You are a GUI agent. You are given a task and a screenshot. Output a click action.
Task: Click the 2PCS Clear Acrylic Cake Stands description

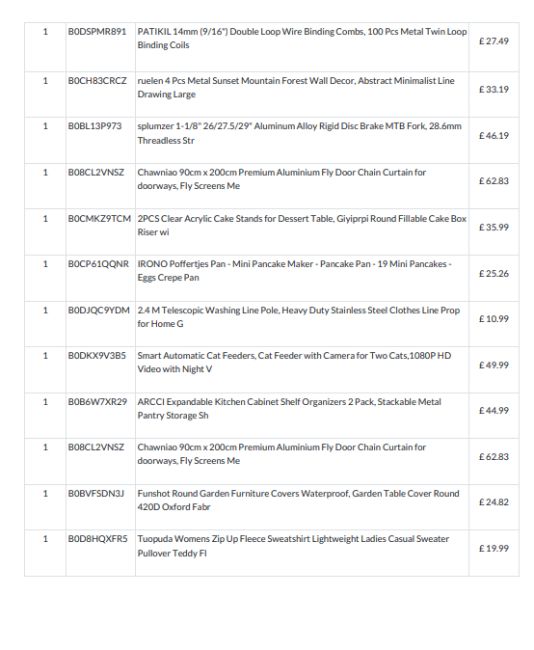click(302, 226)
